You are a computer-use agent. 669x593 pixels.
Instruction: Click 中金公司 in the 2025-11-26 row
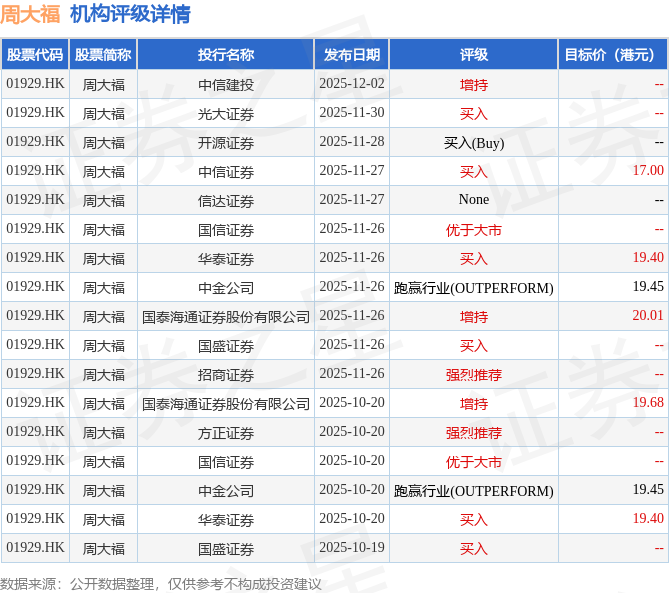pos(226,288)
